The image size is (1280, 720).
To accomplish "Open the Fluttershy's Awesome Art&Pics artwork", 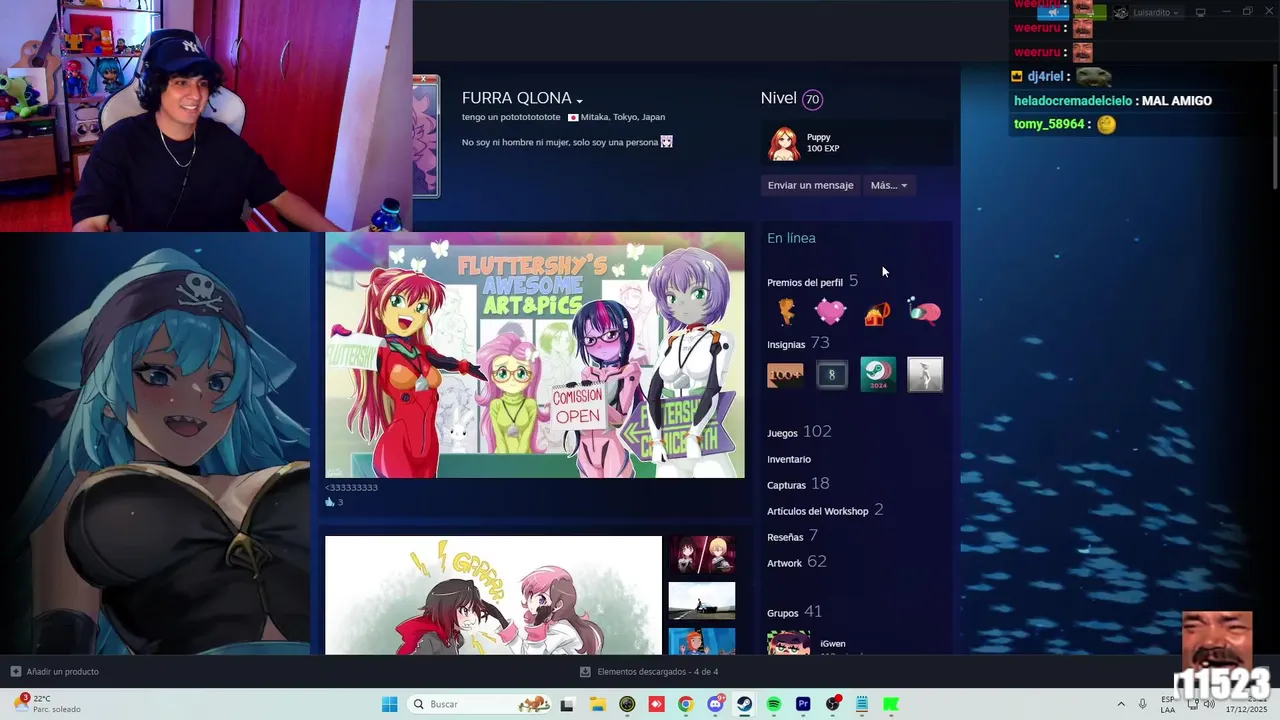I will click(x=535, y=355).
